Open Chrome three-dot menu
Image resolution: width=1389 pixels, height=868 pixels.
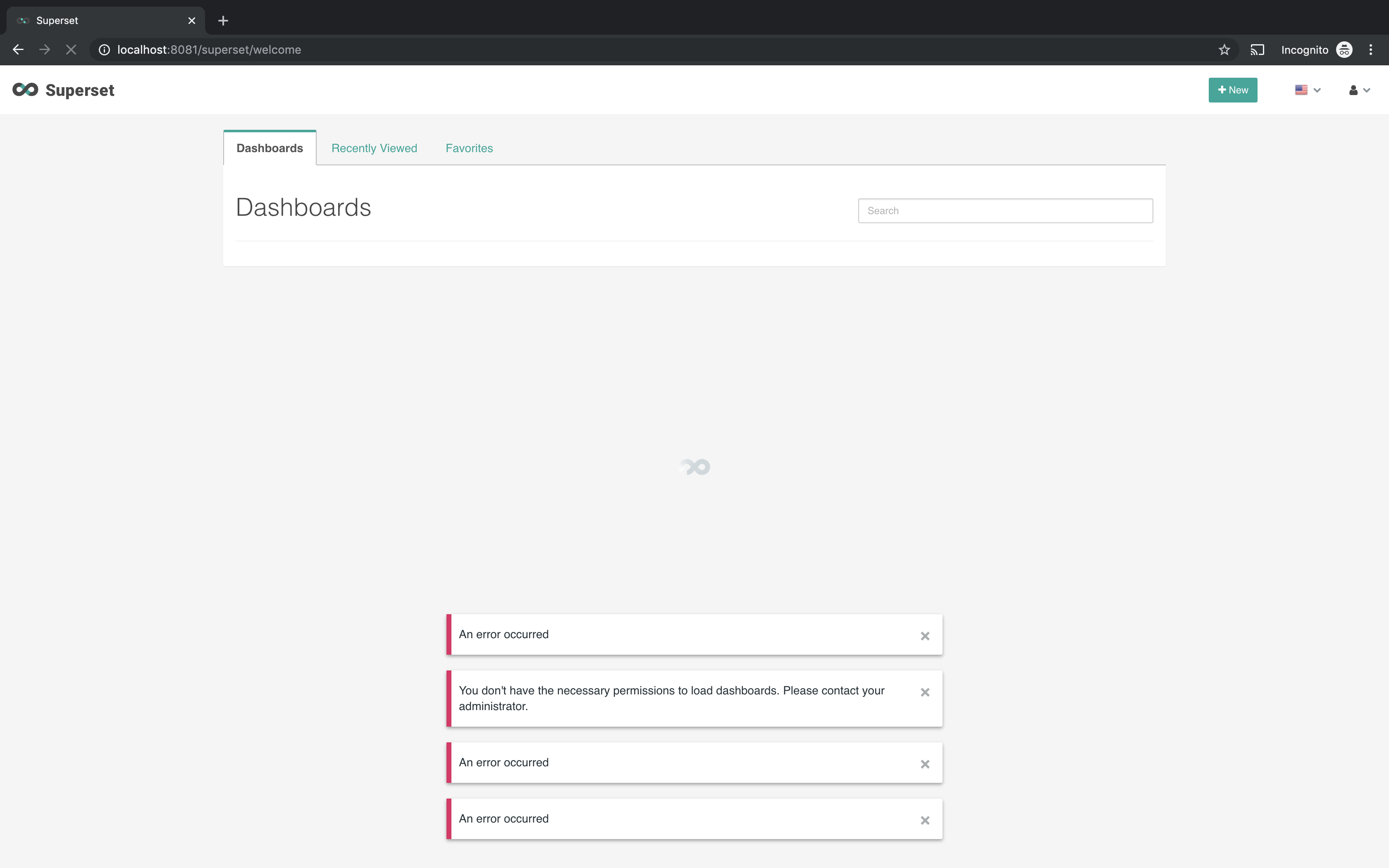point(1371,50)
